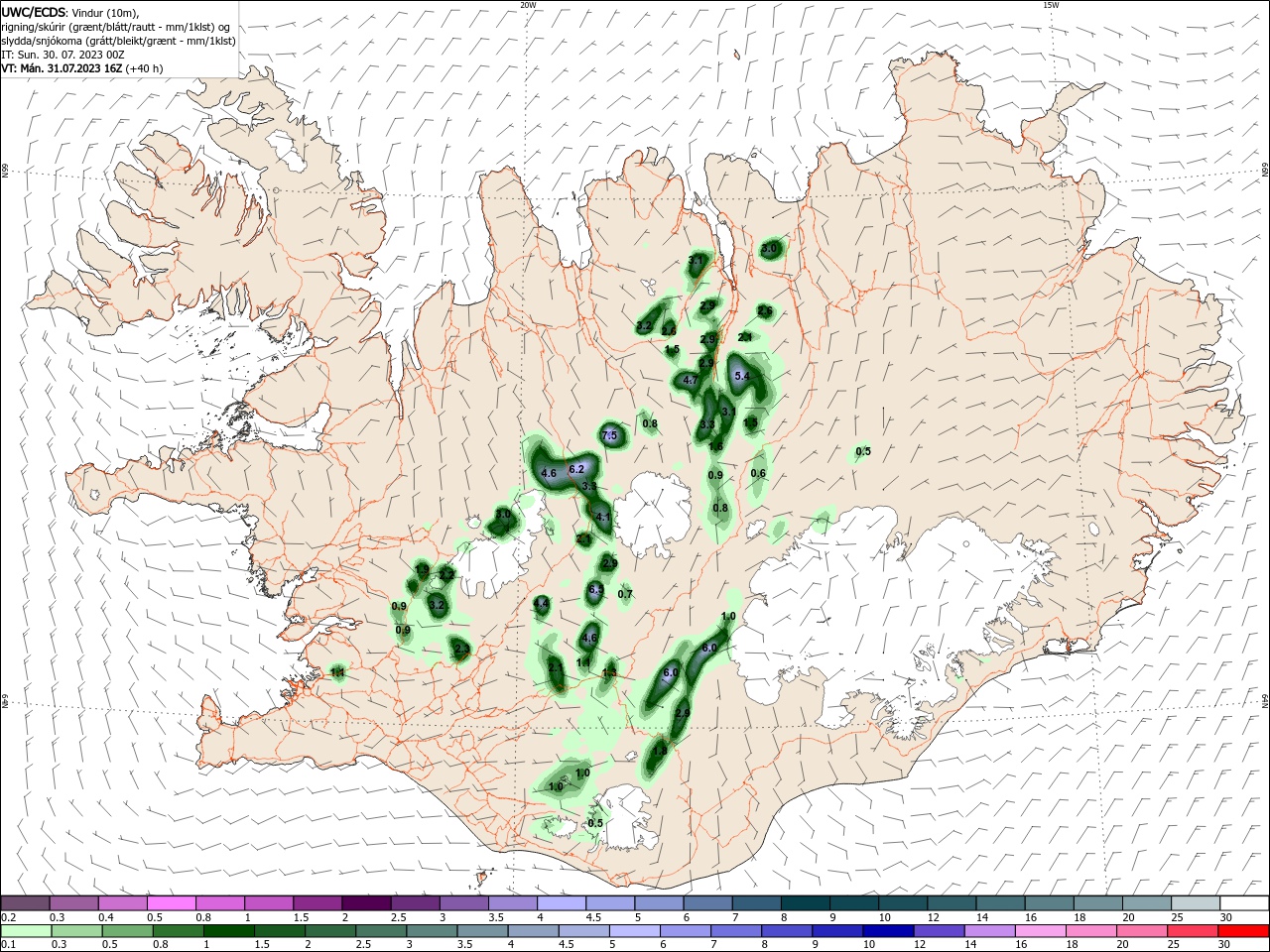Select the light gray 25 swatch in upper legend
Viewport: 1270px width, 952px height.
point(1195,902)
